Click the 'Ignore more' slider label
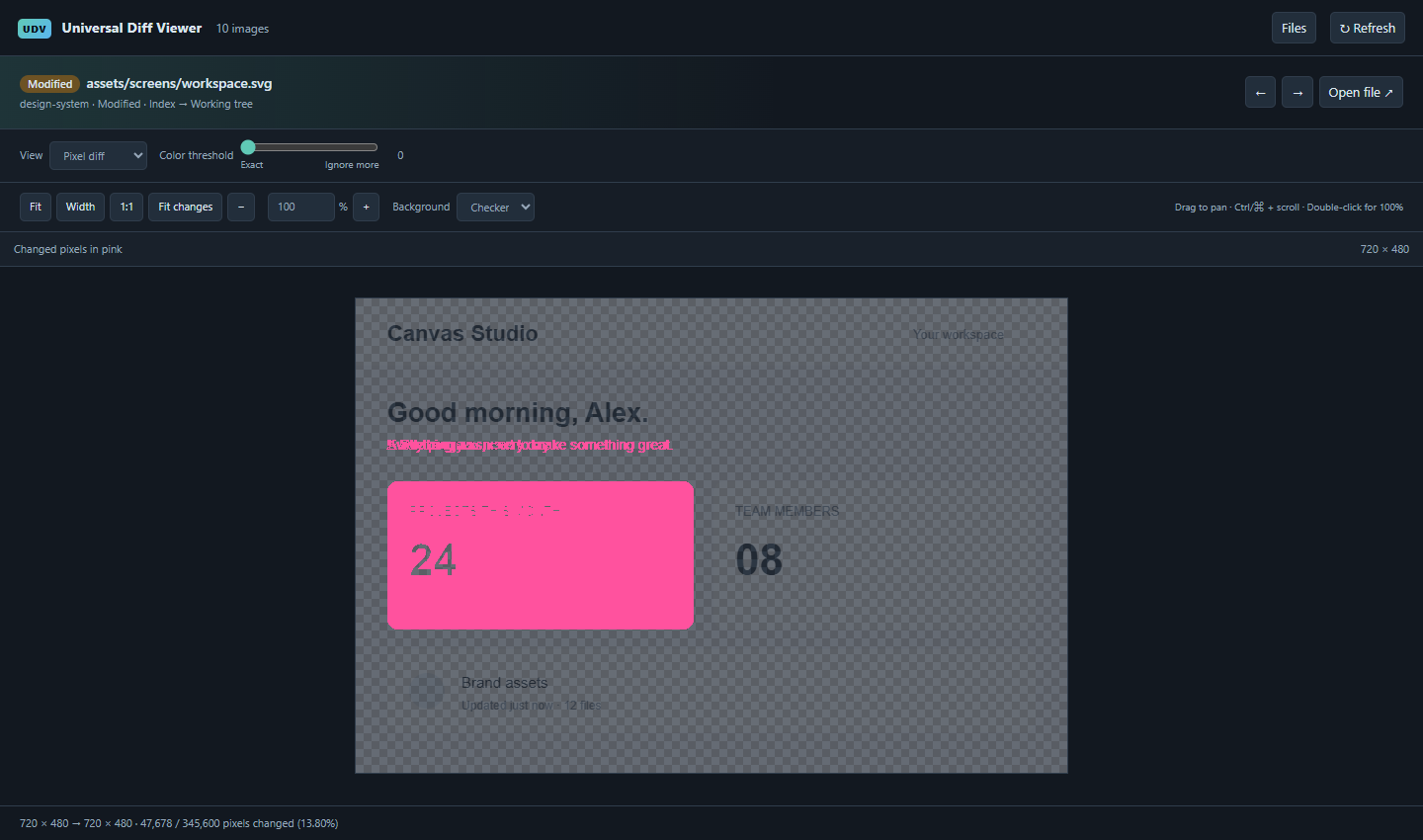 coord(352,165)
